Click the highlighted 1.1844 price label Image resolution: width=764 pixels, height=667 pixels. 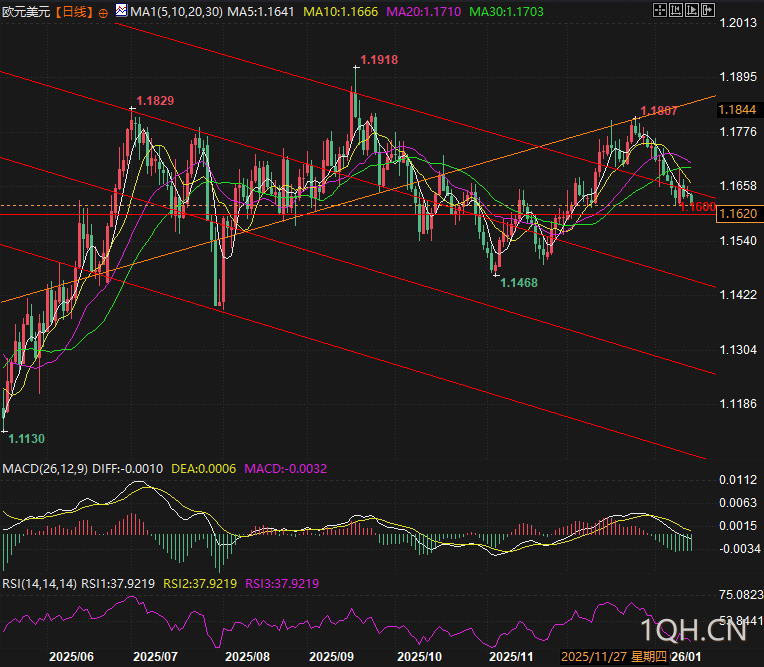tap(737, 110)
